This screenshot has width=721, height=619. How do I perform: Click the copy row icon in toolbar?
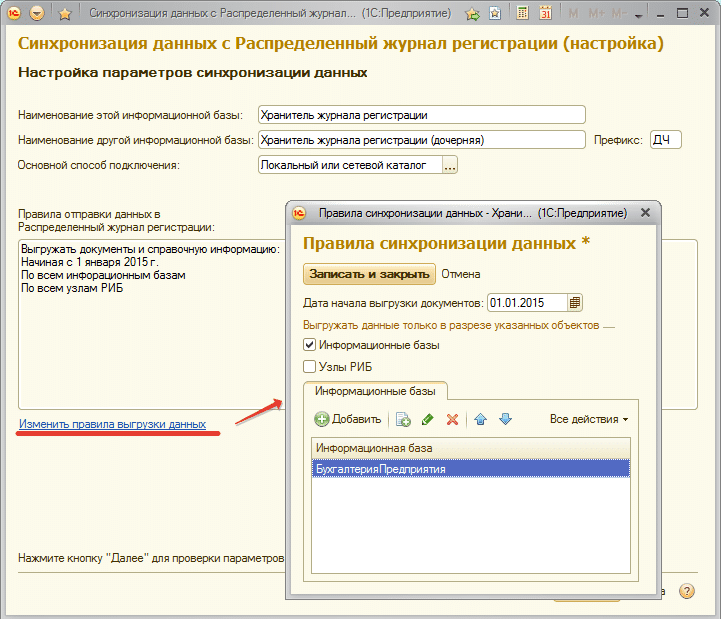(403, 419)
